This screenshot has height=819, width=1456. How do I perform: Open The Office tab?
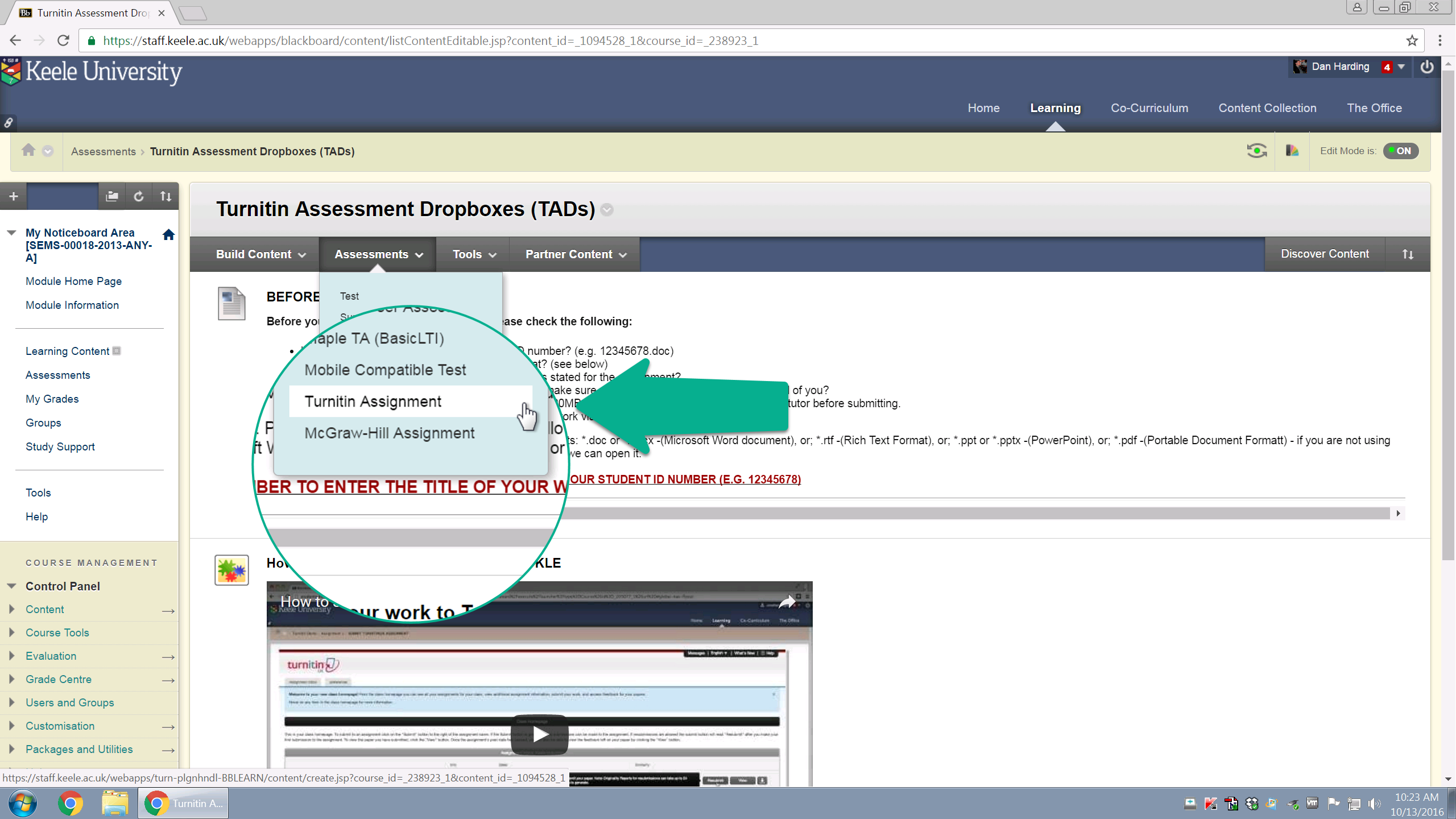pyautogui.click(x=1374, y=108)
